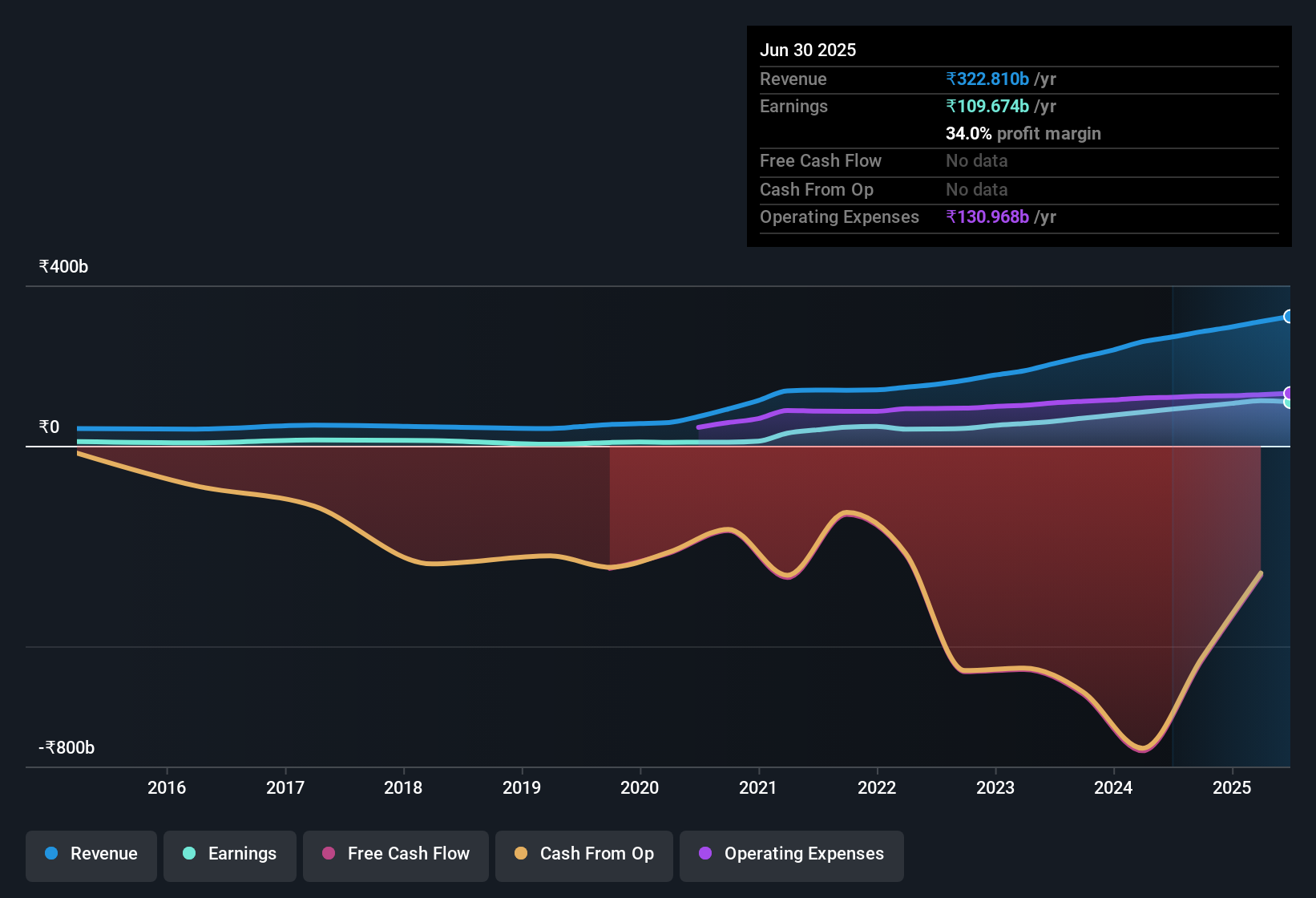Image resolution: width=1316 pixels, height=898 pixels.
Task: Hide the Free Cash Flow series
Action: pyautogui.click(x=396, y=855)
